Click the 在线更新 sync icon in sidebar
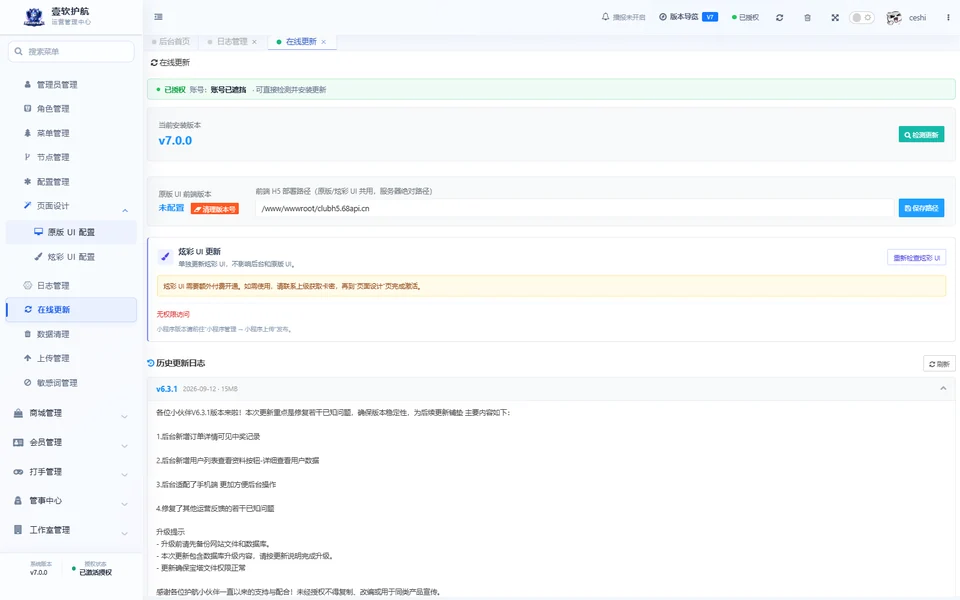The height and width of the screenshot is (600, 960). pyautogui.click(x=28, y=310)
